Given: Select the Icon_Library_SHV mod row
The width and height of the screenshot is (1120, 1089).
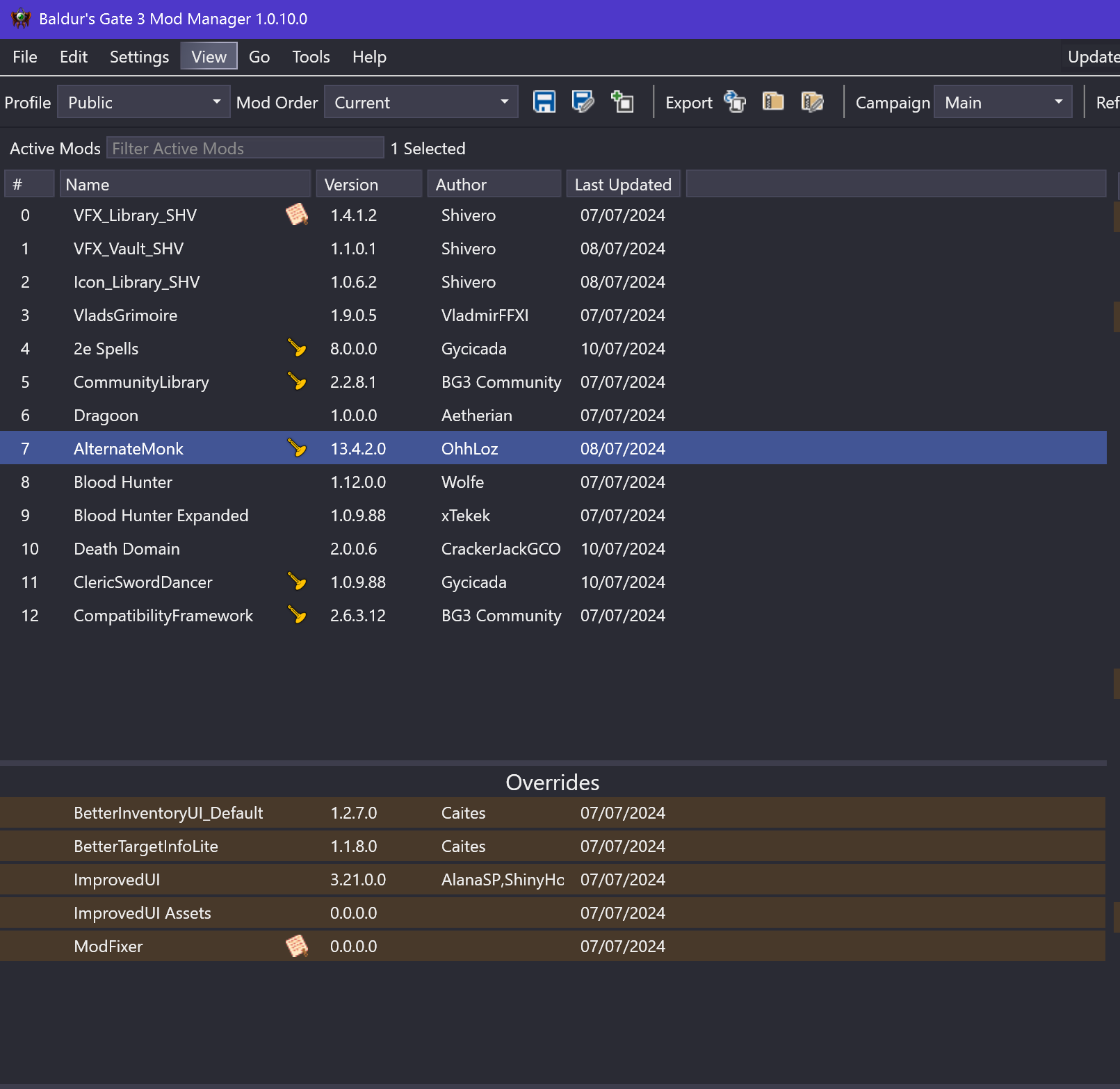Looking at the screenshot, I should (x=553, y=281).
